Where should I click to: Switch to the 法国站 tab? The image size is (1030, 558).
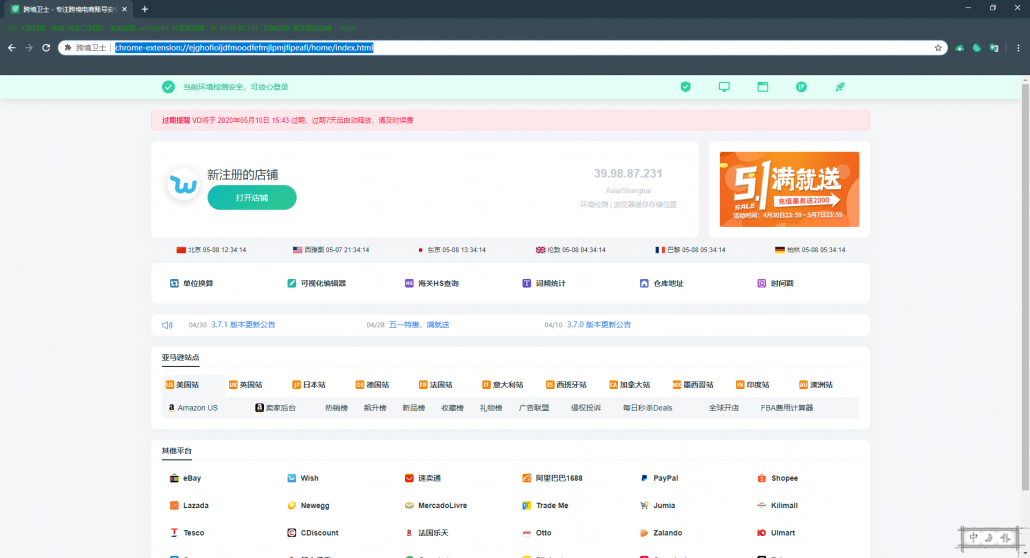tap(436, 384)
